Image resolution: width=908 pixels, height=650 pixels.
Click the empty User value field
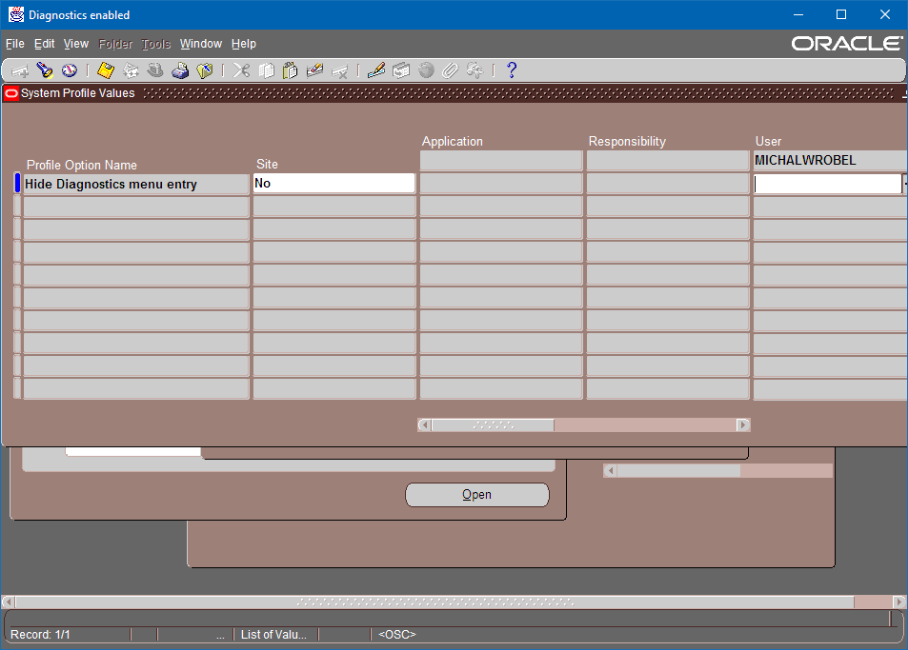(x=827, y=184)
